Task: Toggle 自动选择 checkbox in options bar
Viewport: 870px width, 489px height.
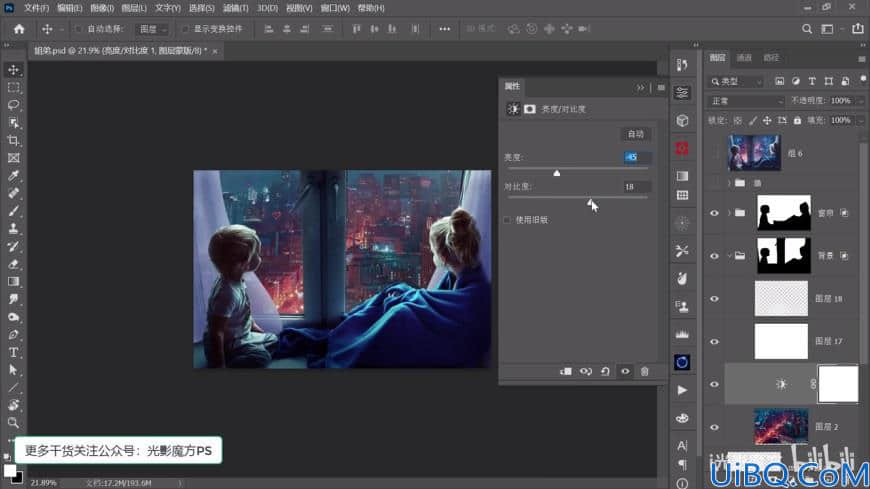Action: pos(78,29)
